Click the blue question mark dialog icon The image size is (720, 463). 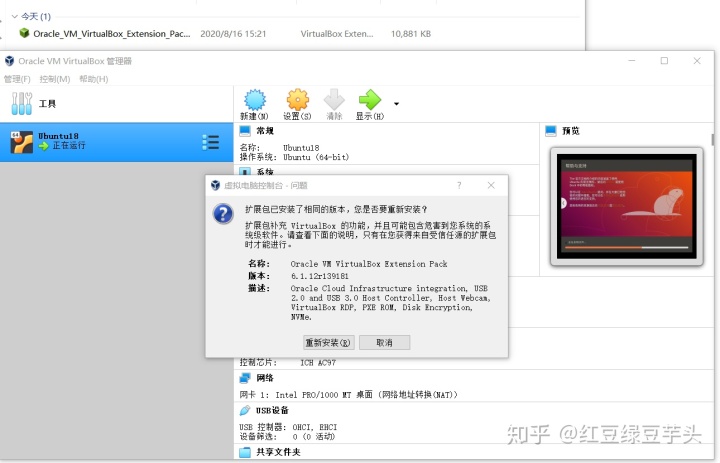pyautogui.click(x=223, y=215)
